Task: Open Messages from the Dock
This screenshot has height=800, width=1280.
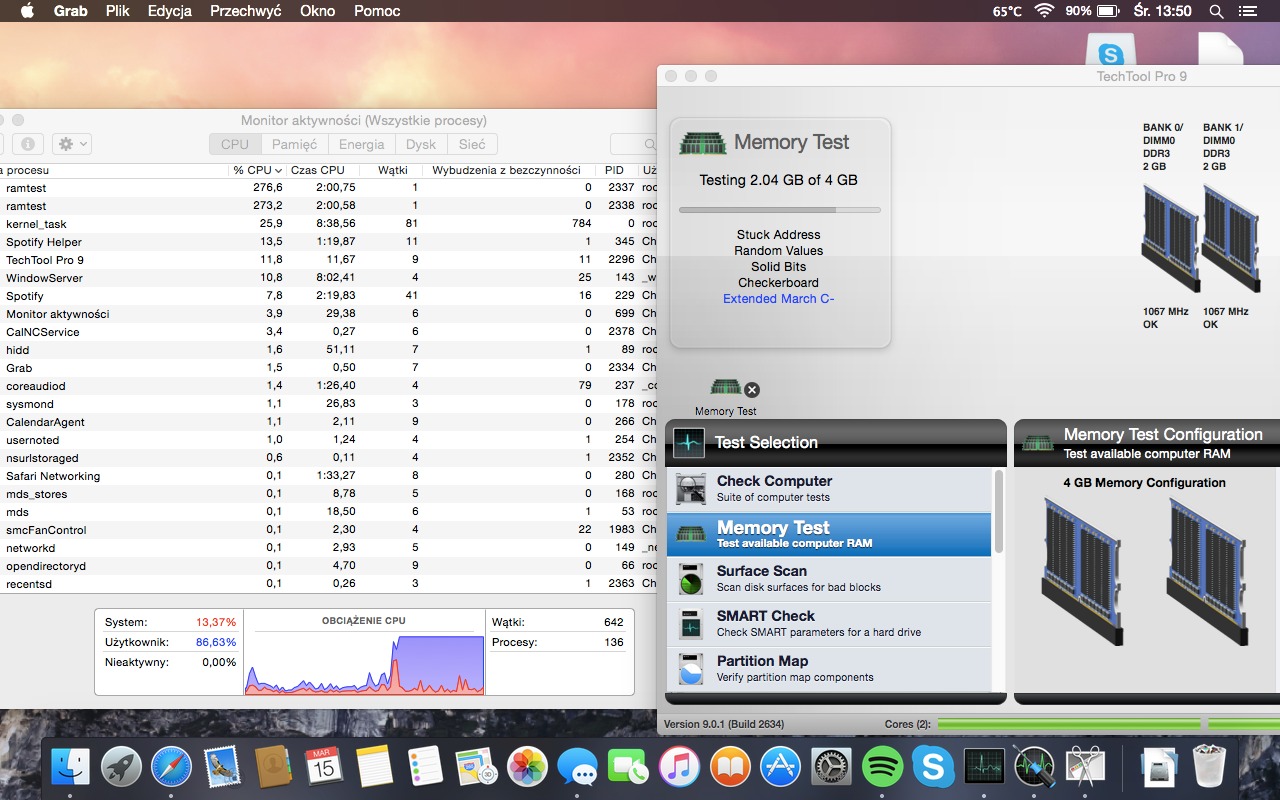Action: coord(578,767)
